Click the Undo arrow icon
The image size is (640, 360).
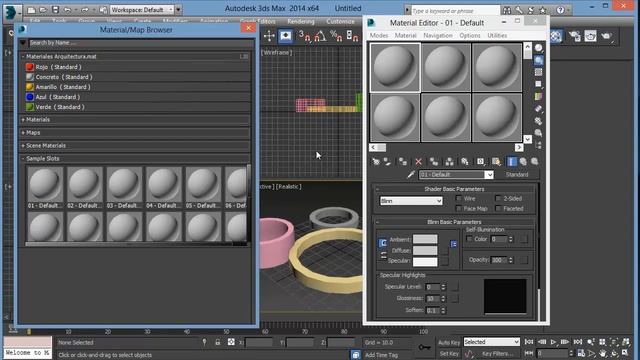[x=68, y=10]
